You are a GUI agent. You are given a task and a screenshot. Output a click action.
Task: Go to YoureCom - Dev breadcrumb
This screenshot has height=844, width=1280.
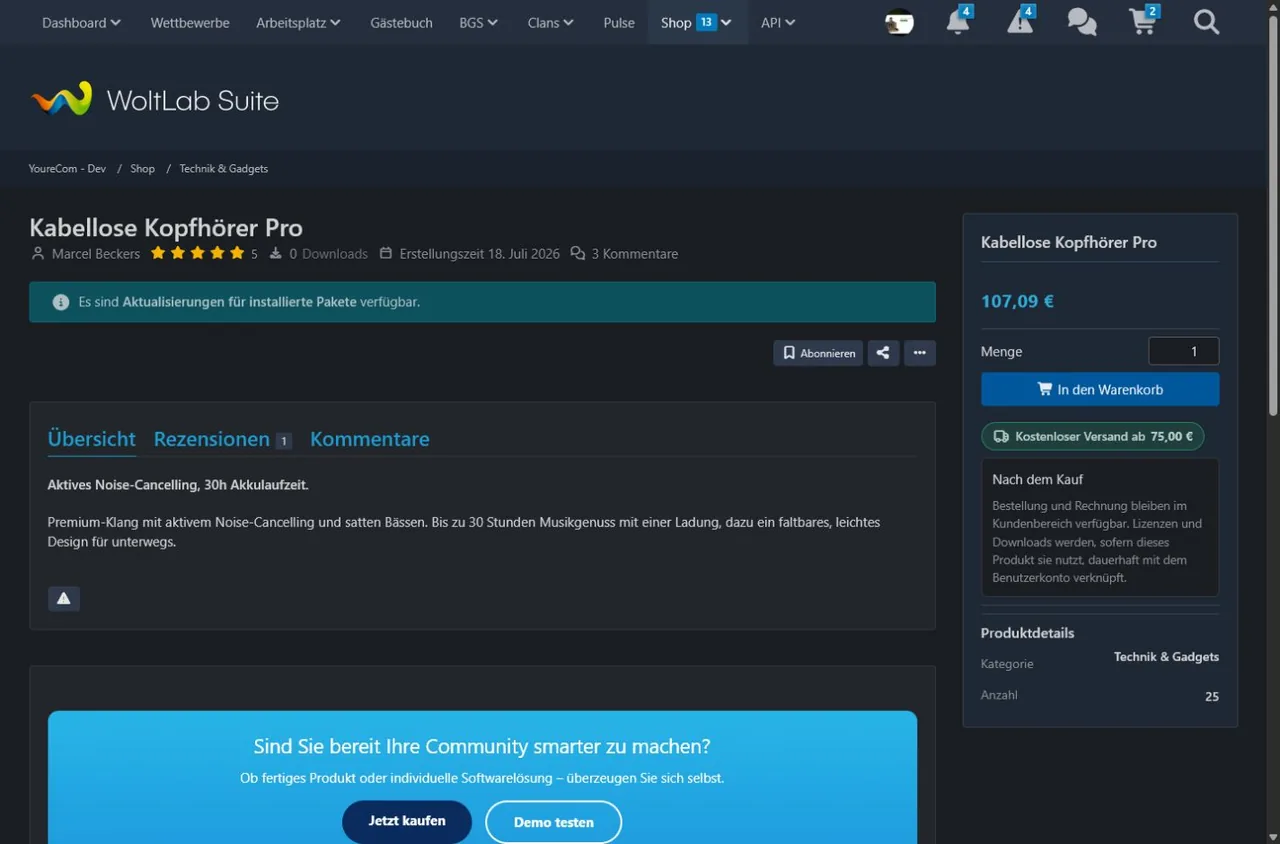tap(67, 169)
